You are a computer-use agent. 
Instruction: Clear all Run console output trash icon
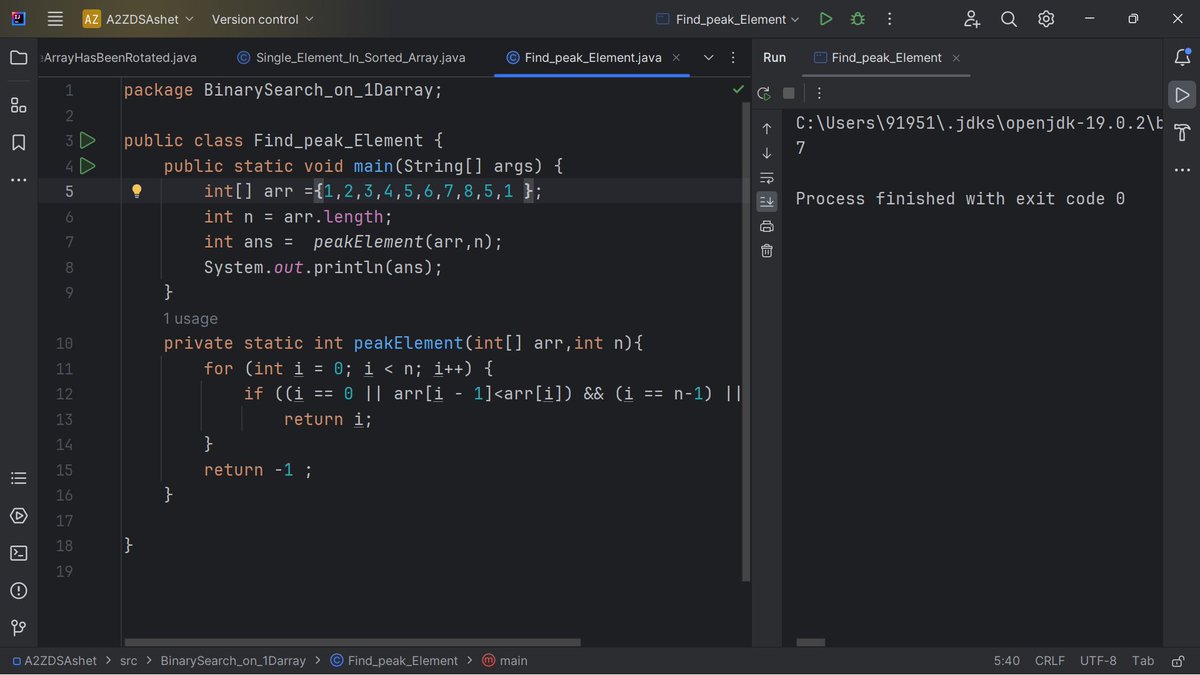pos(767,251)
